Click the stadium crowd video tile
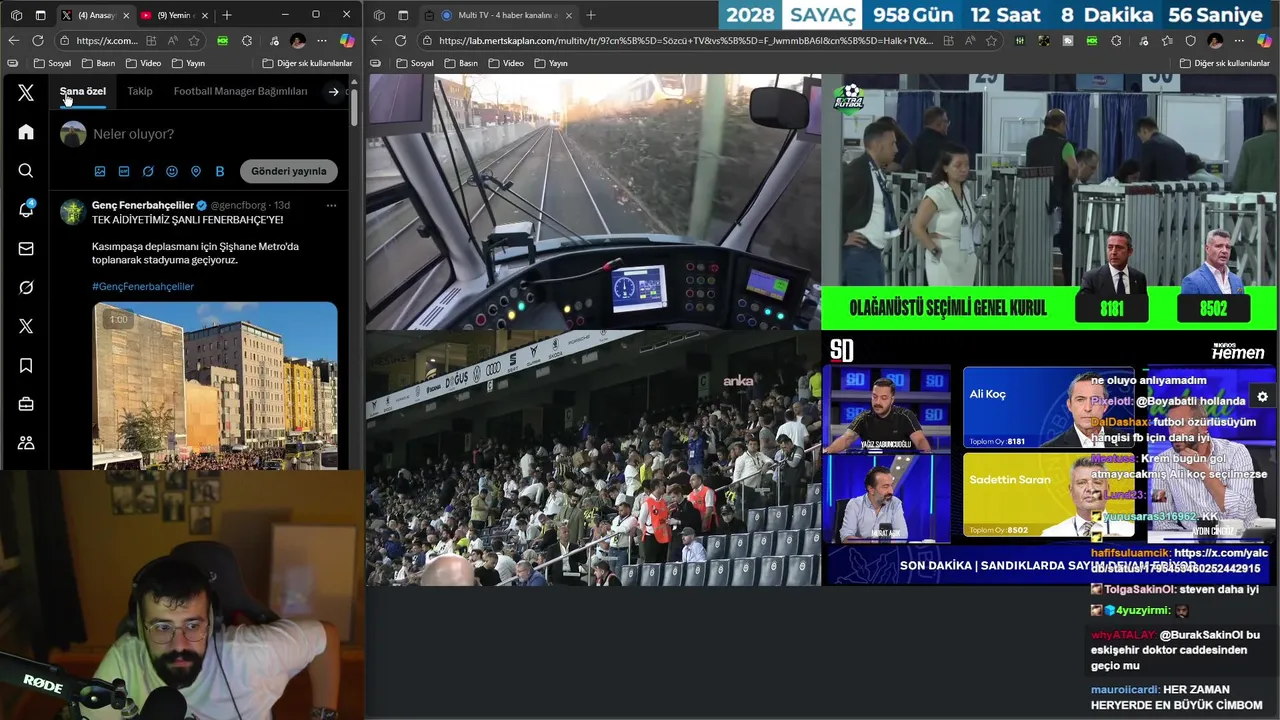The width and height of the screenshot is (1280, 720). (x=593, y=459)
